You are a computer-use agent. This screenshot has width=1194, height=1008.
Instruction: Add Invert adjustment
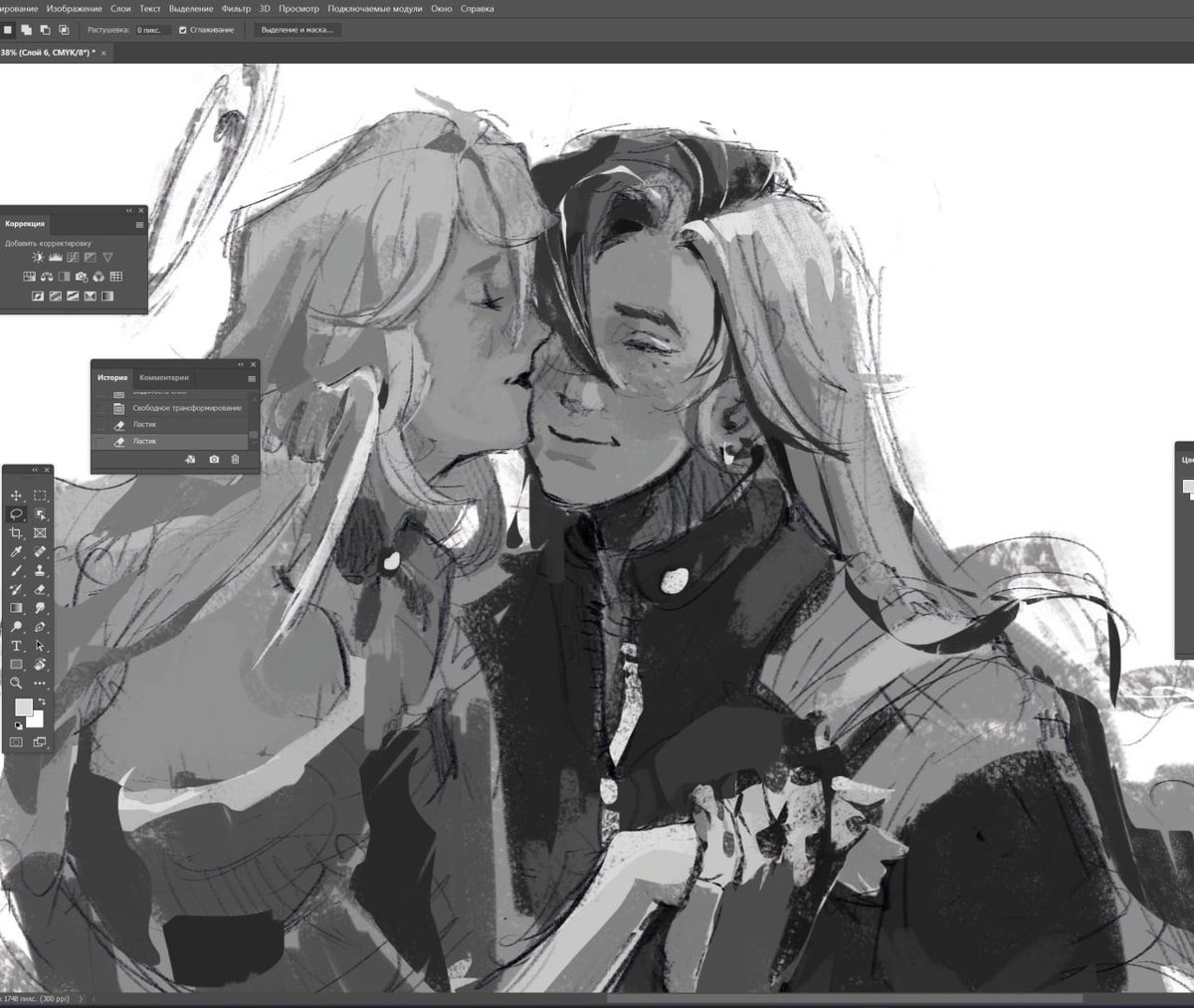38,296
